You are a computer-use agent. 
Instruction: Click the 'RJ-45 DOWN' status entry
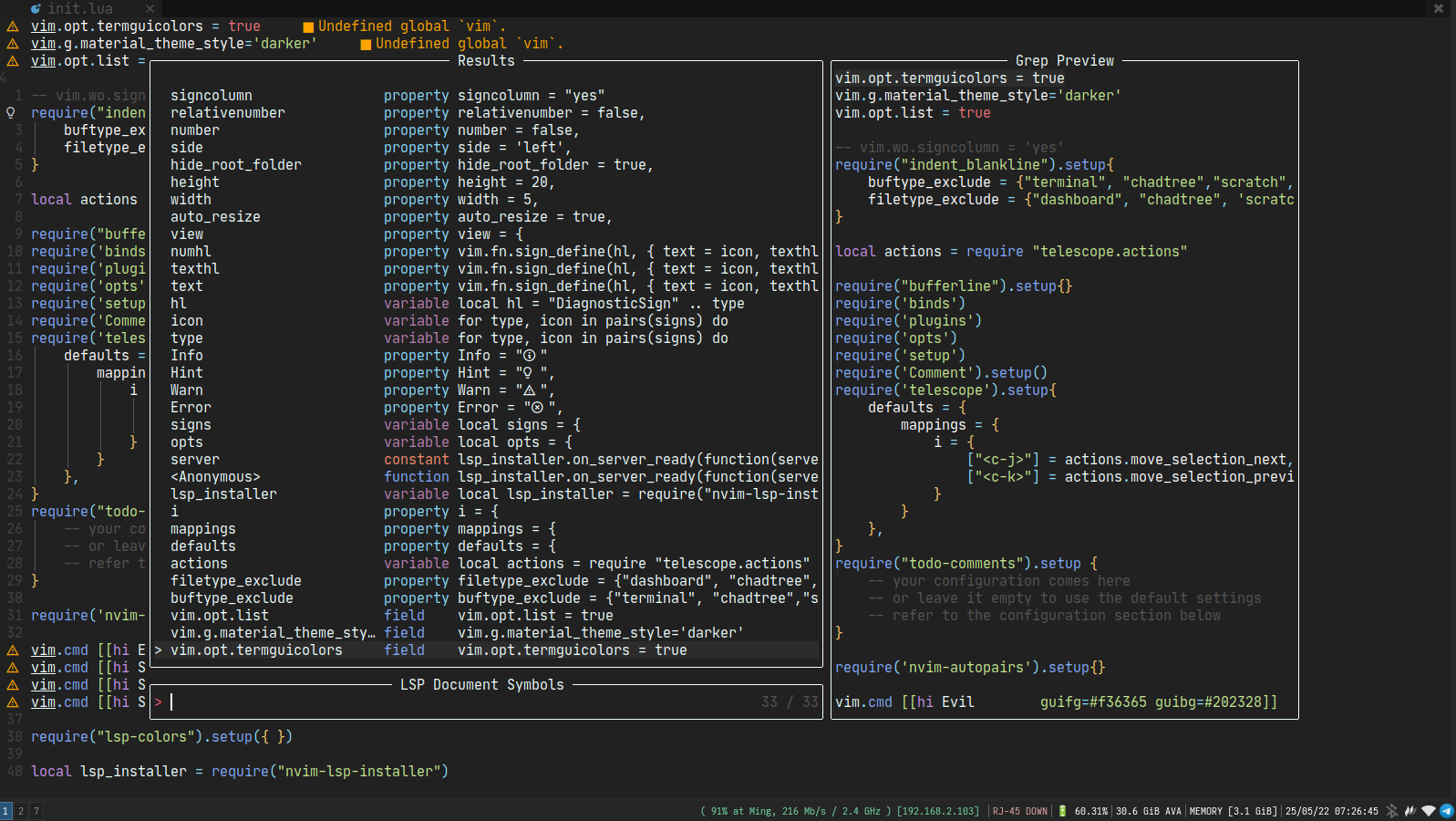(x=1019, y=811)
